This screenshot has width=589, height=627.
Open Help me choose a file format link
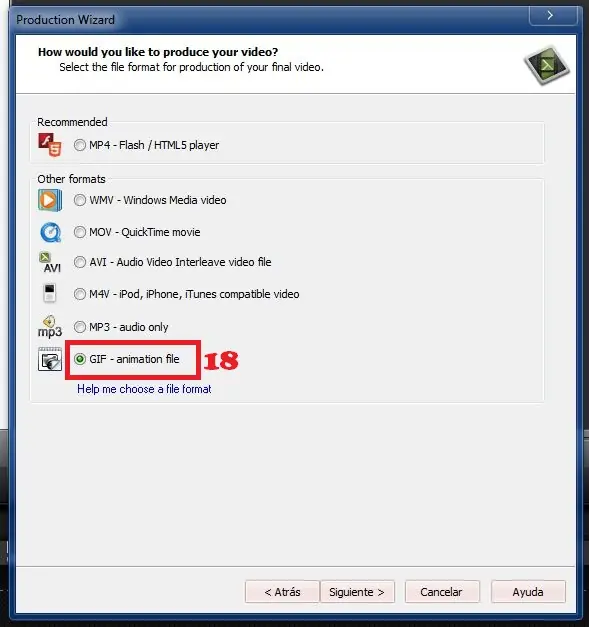coord(144,389)
